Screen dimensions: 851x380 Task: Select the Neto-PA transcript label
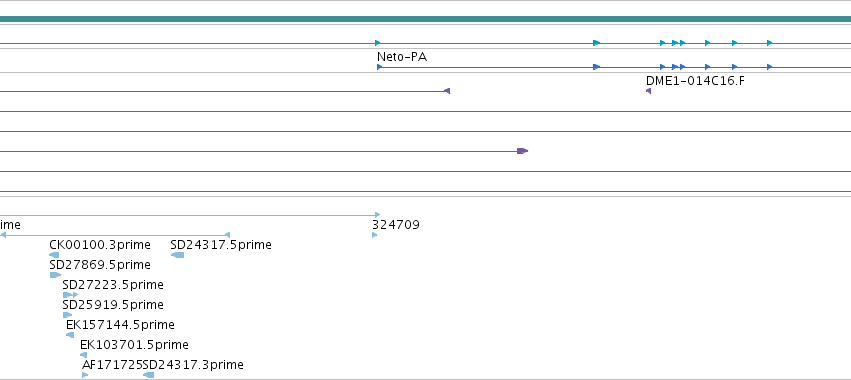[402, 56]
